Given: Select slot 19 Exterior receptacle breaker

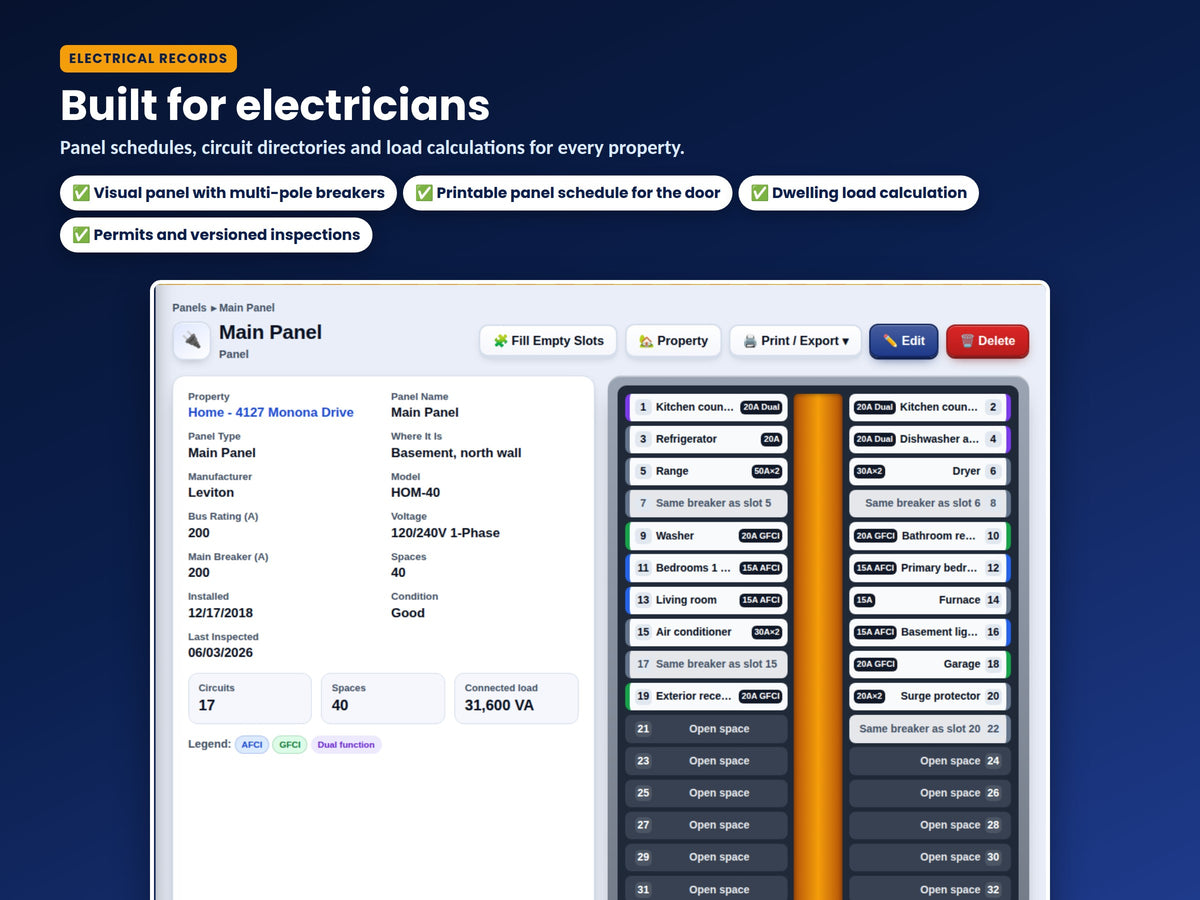Looking at the screenshot, I should point(707,696).
